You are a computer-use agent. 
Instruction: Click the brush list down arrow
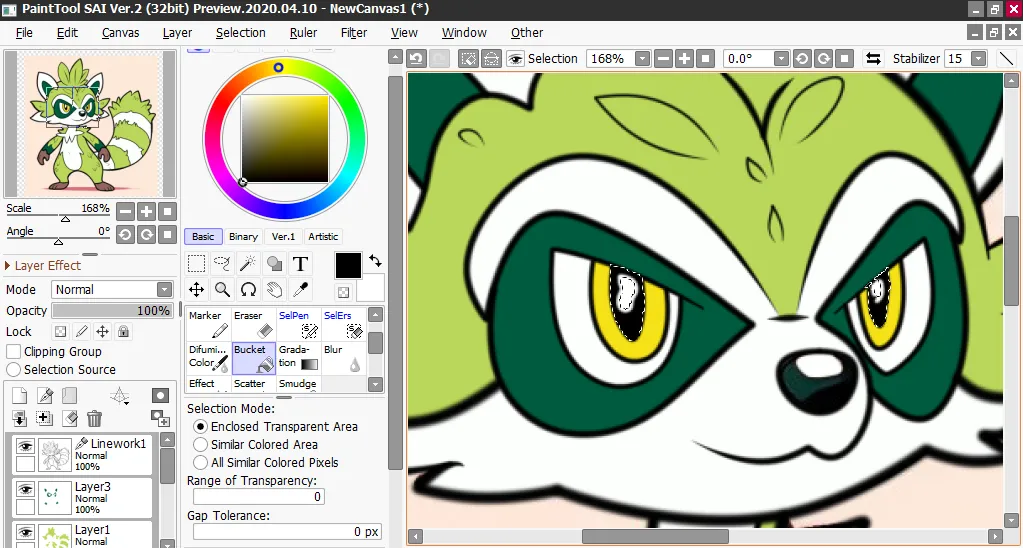tap(375, 384)
